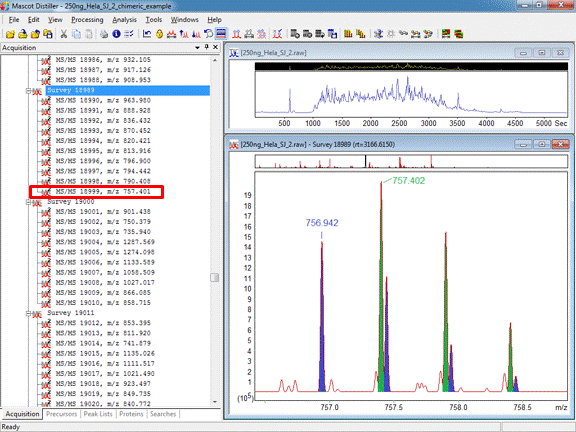Switch to the Peak Lists tab
The width and height of the screenshot is (576, 432).
click(x=98, y=414)
